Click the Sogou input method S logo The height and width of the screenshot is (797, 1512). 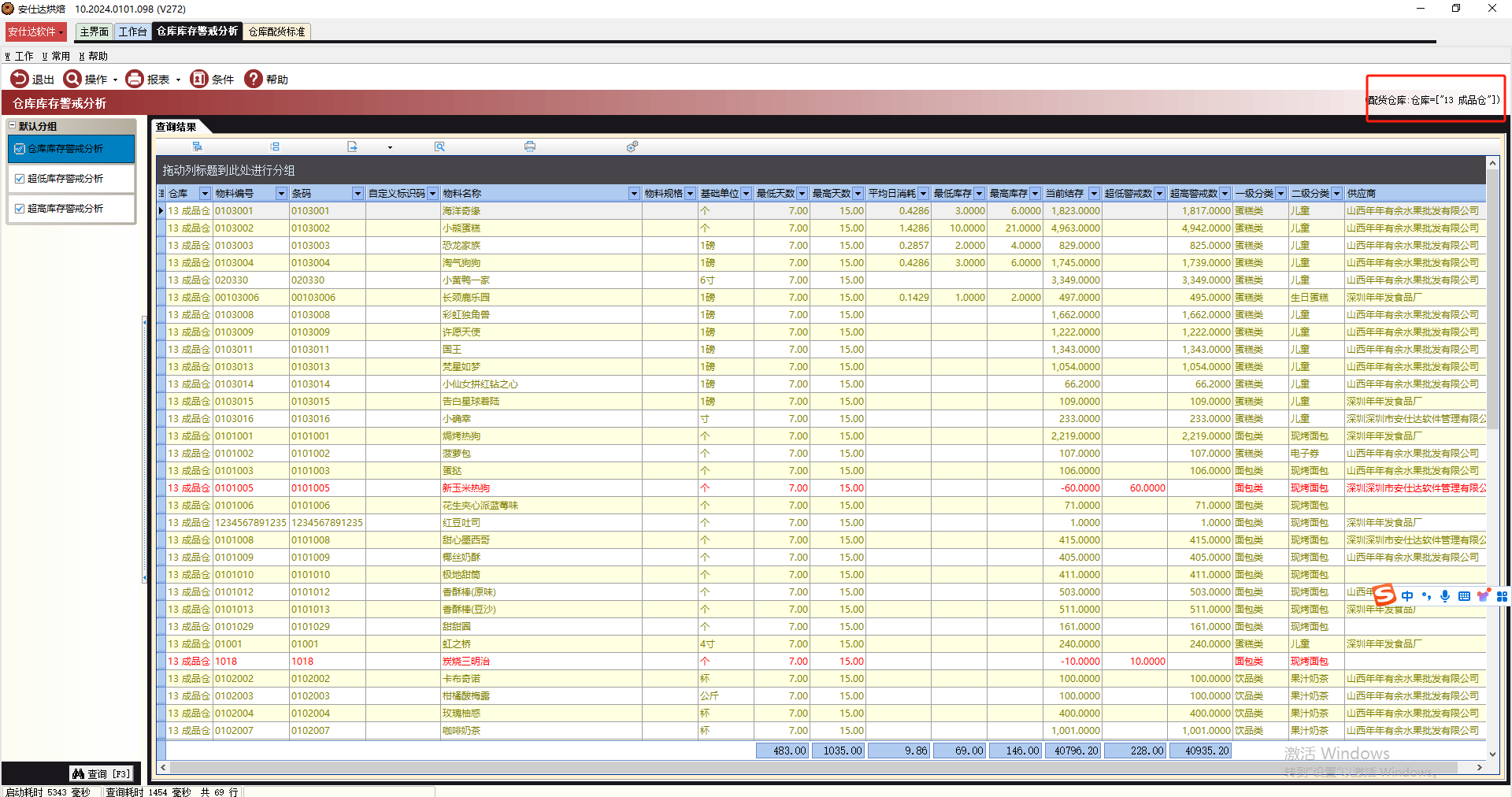point(1384,595)
